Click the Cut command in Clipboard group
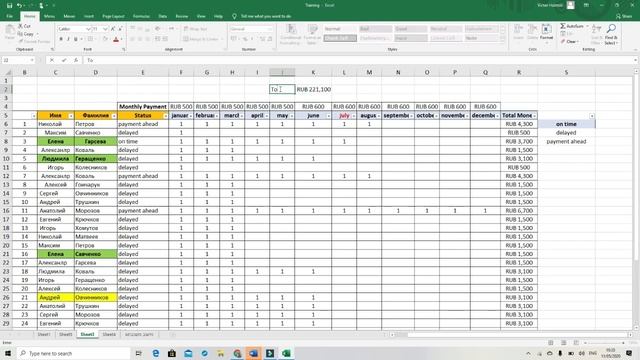Image resolution: width=640 pixels, height=360 pixels. (x=24, y=26)
